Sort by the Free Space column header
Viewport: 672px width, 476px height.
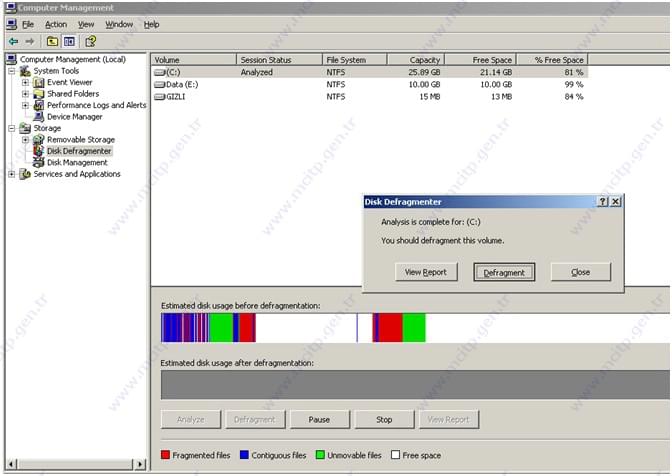pyautogui.click(x=481, y=60)
